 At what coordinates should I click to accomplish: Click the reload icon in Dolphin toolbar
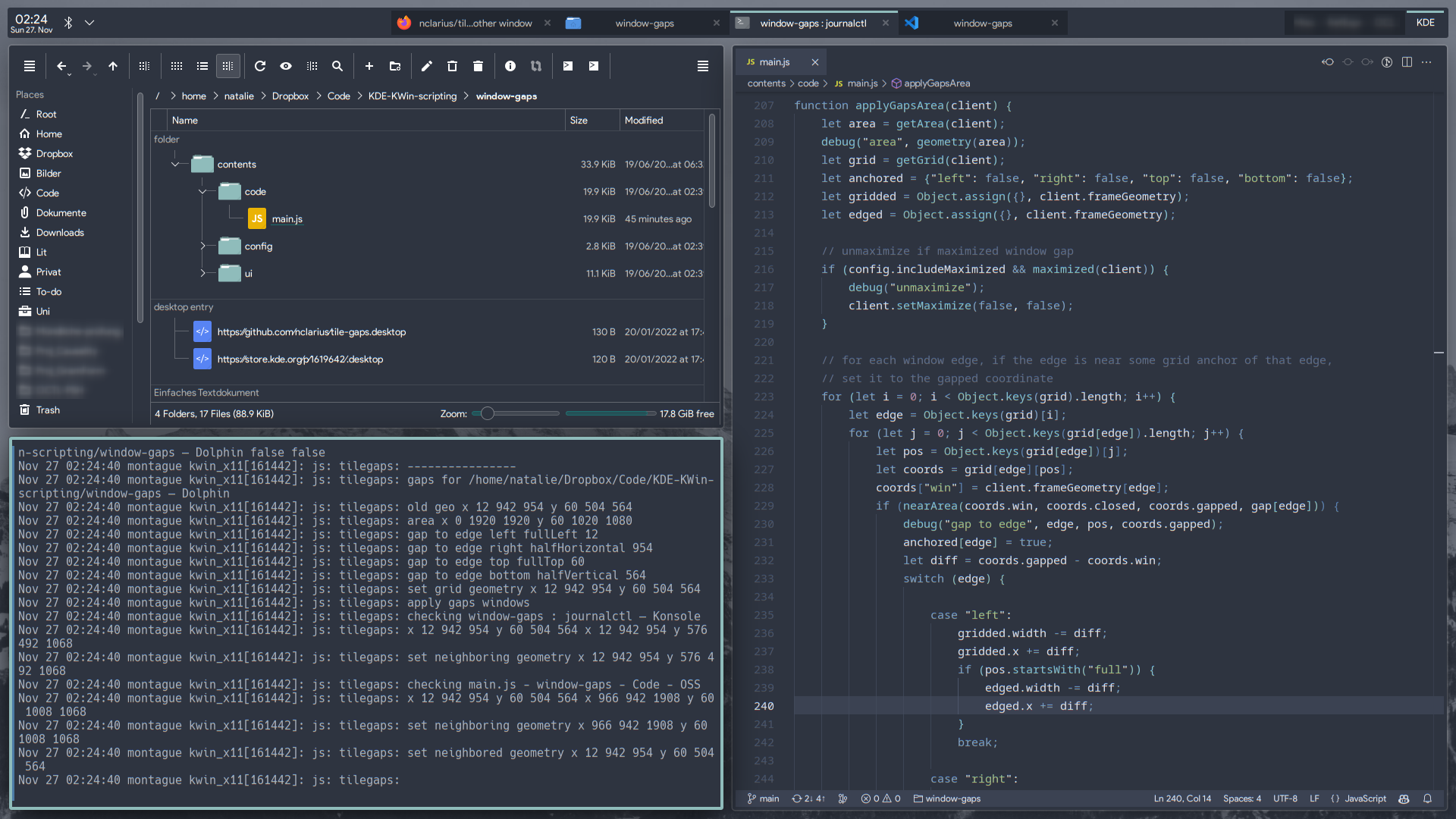pos(260,67)
